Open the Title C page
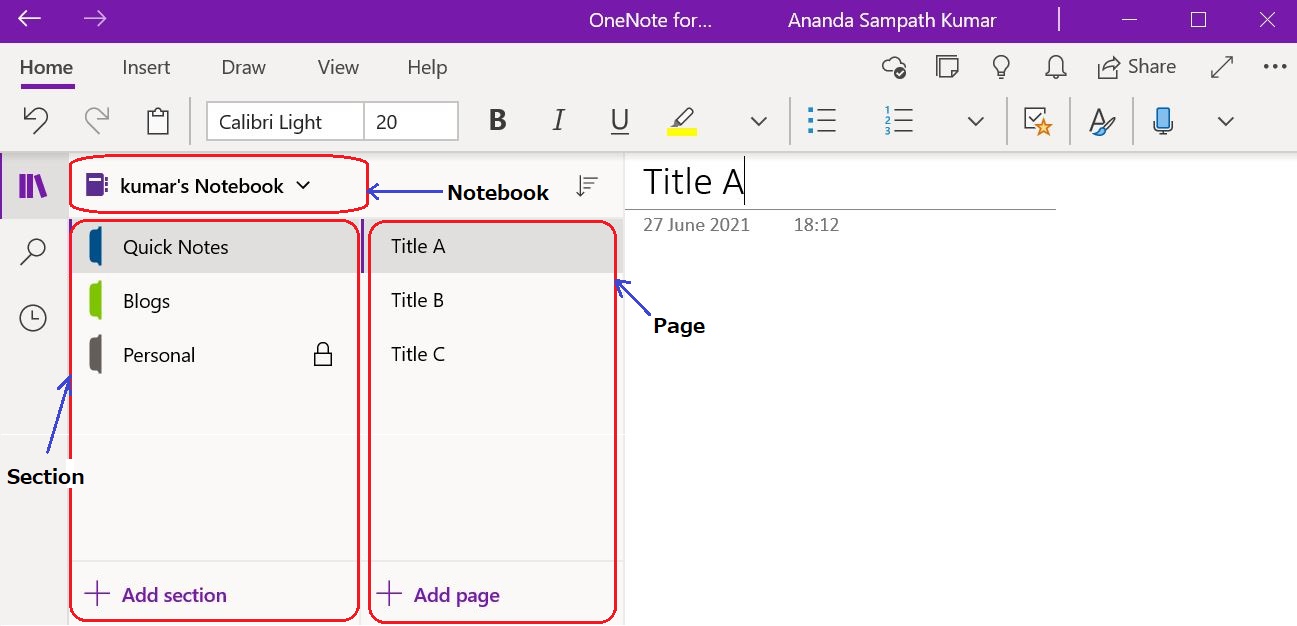The image size is (1297, 626). point(491,354)
